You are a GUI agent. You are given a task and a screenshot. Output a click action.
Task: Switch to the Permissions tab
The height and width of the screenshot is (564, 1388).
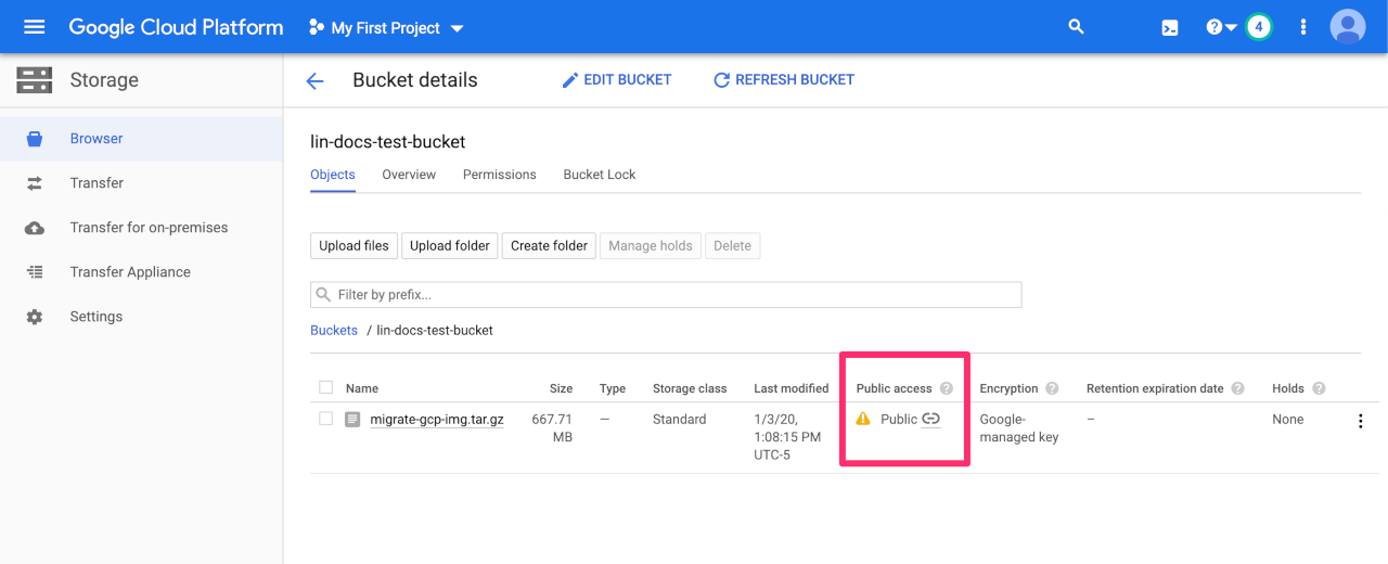pos(499,174)
